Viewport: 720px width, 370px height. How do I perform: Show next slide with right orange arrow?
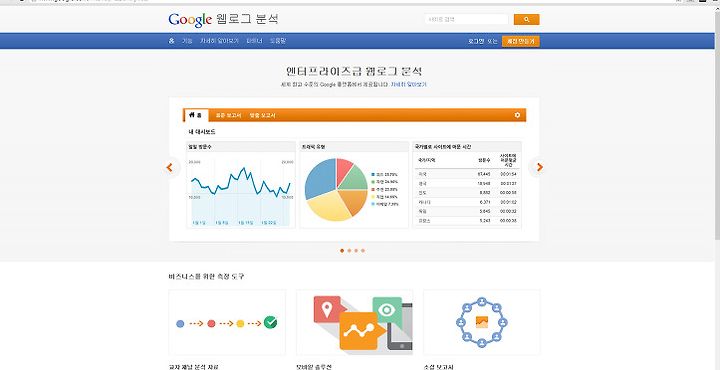[x=540, y=167]
